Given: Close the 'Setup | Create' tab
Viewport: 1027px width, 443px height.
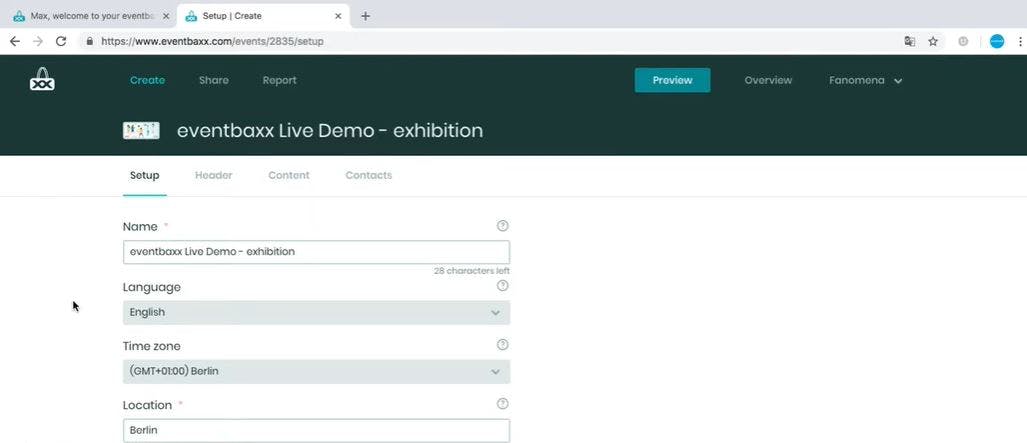Looking at the screenshot, I should (338, 16).
